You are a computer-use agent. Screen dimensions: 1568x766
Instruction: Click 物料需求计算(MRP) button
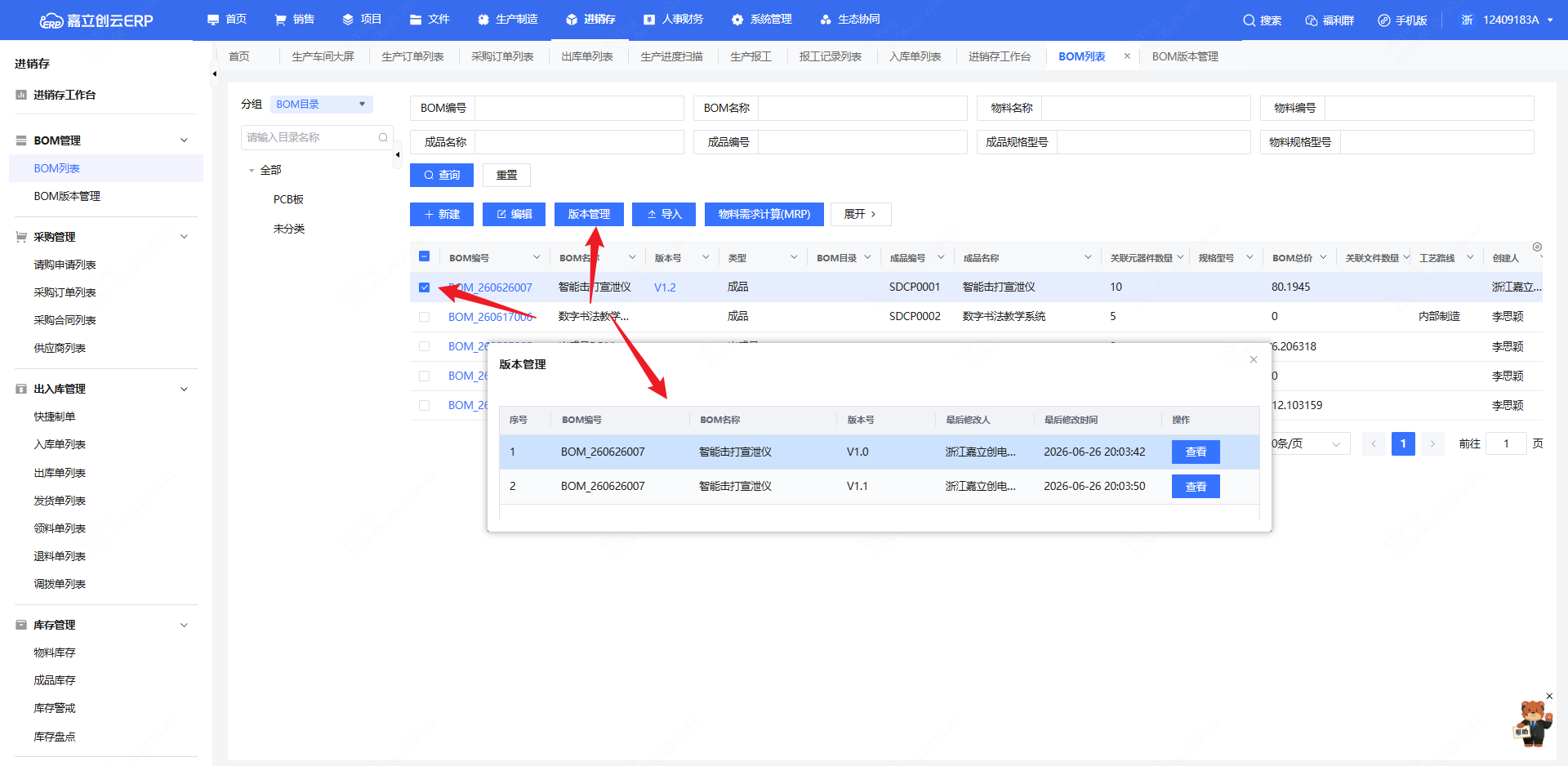point(764,214)
